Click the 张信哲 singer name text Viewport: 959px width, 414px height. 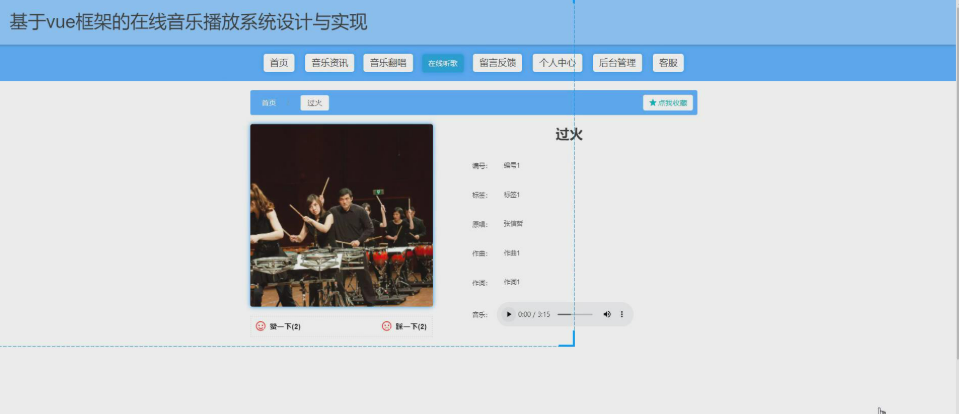click(x=513, y=224)
